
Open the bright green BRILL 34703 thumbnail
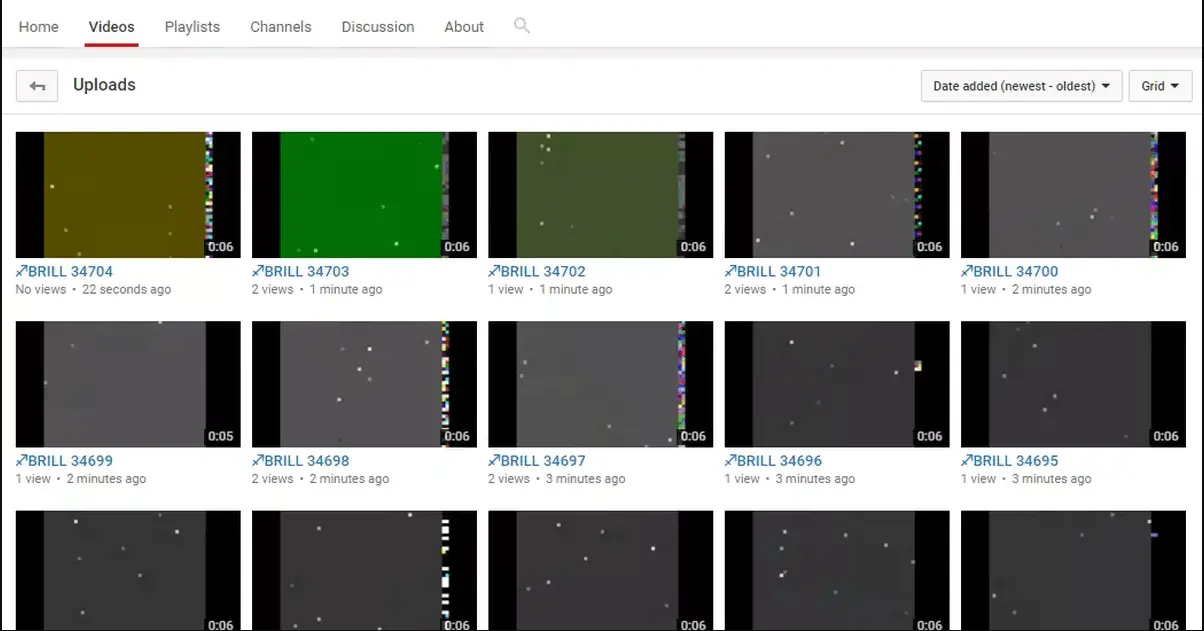[364, 195]
